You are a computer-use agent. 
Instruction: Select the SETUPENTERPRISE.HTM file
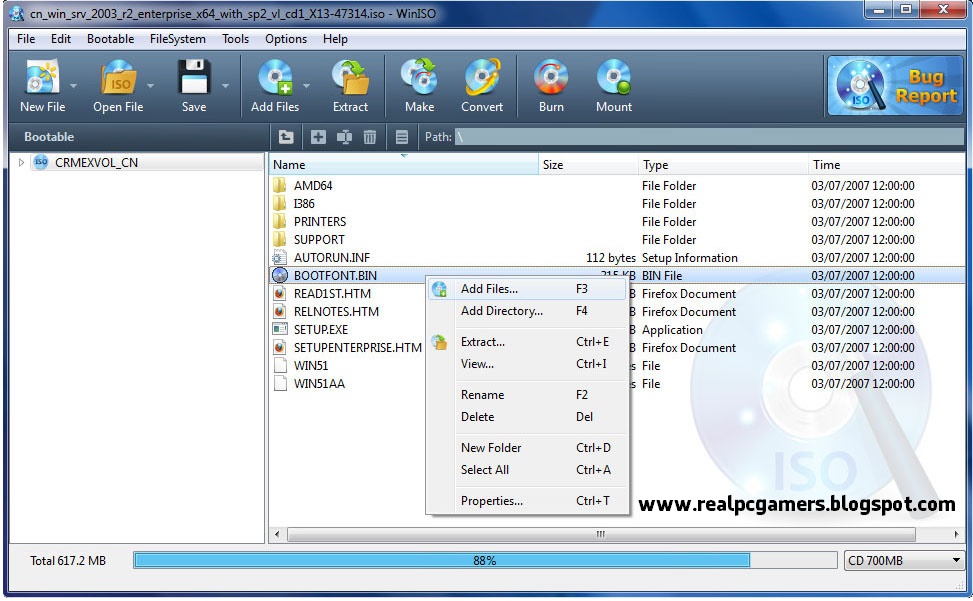357,347
